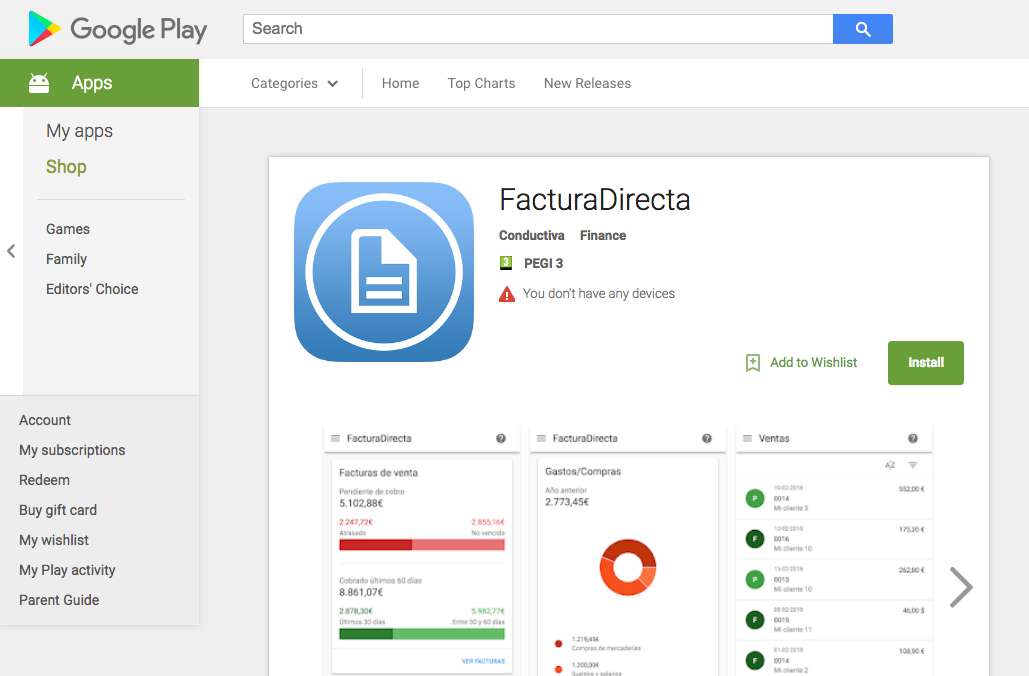Click the 175,20 € sales row
Screen dimensions: 1029x676
[833, 539]
